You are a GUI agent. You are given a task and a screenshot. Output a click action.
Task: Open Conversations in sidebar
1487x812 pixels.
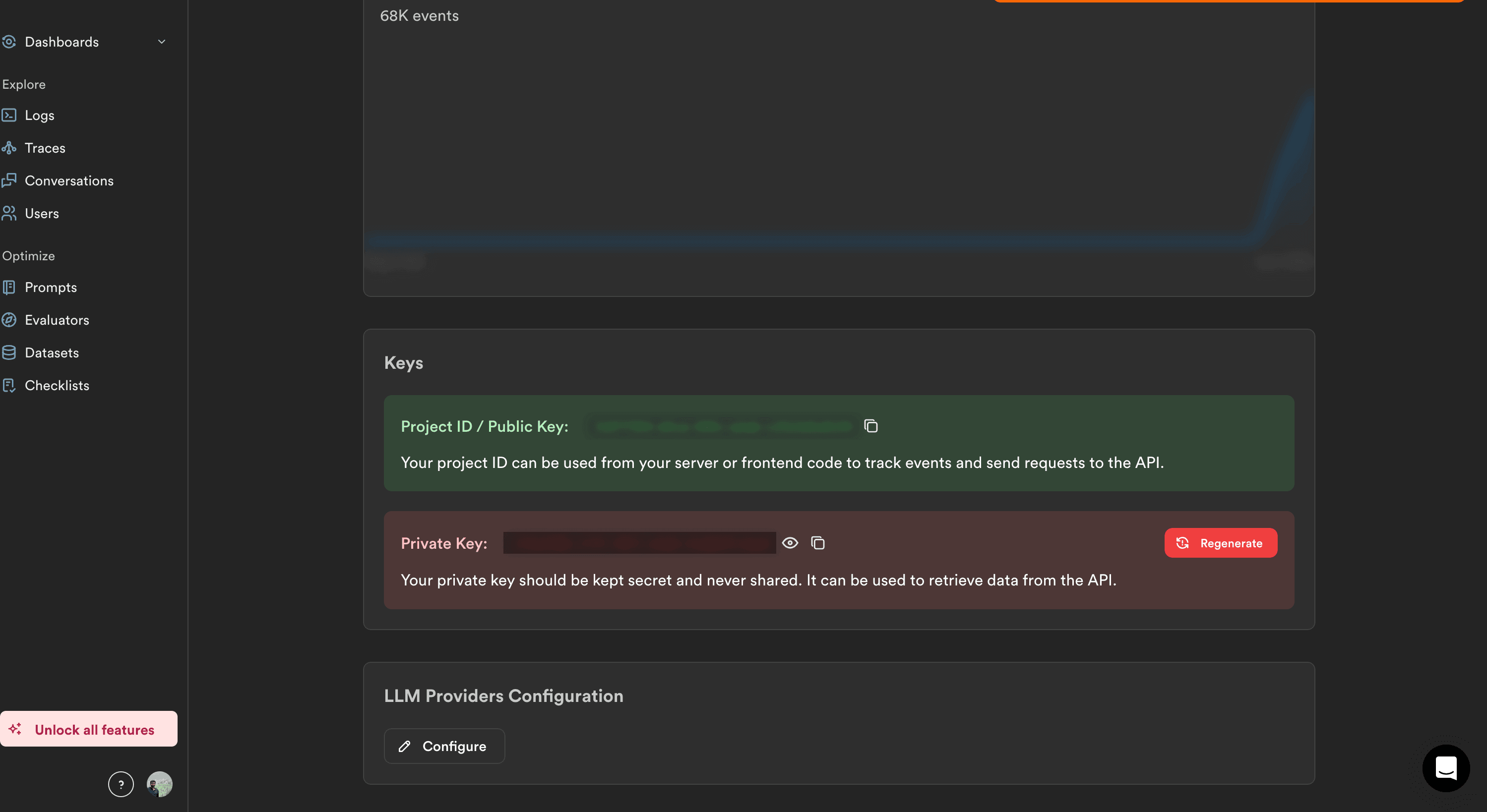point(68,180)
